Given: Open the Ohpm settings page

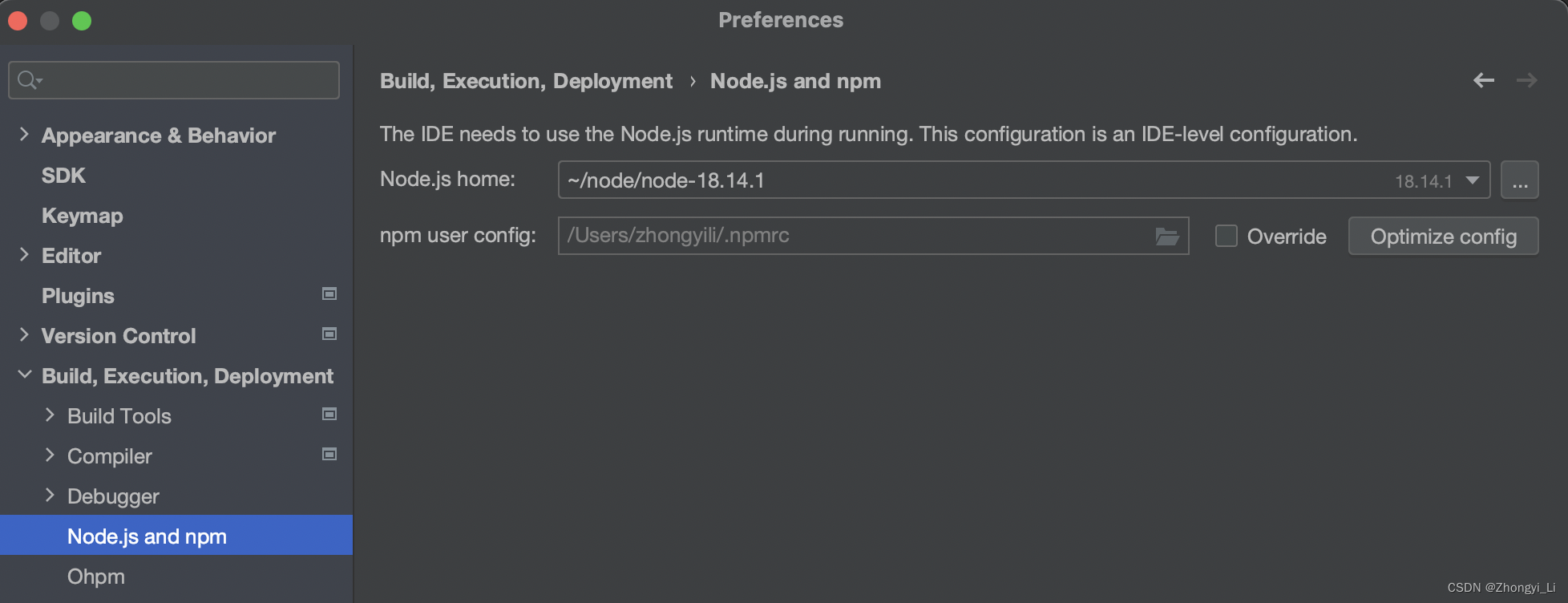Looking at the screenshot, I should point(96,577).
